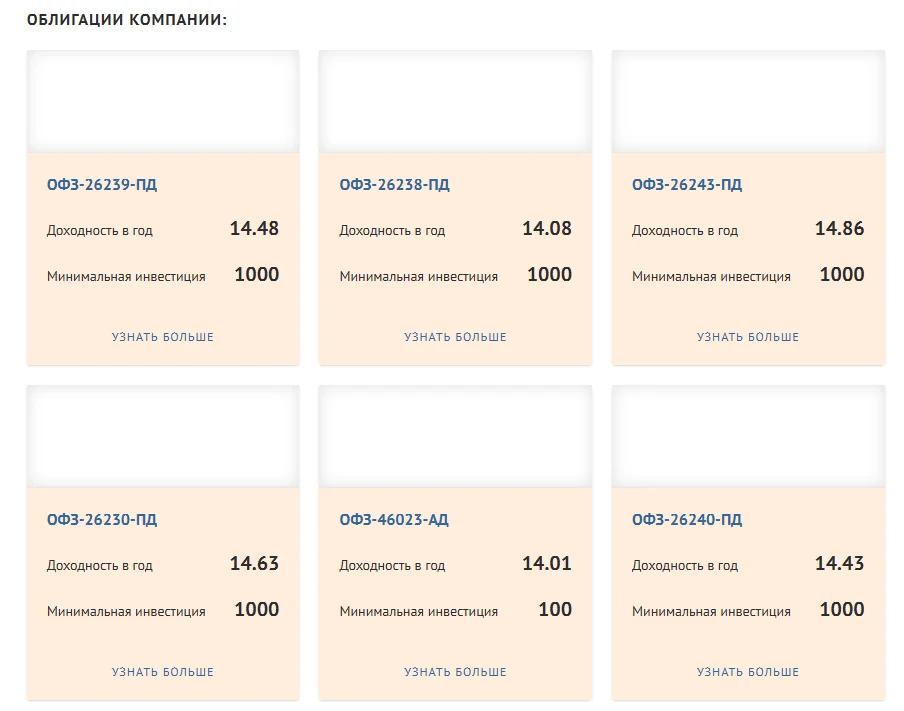Open the ОФЗ-26238-ПД bond title link

click(394, 185)
